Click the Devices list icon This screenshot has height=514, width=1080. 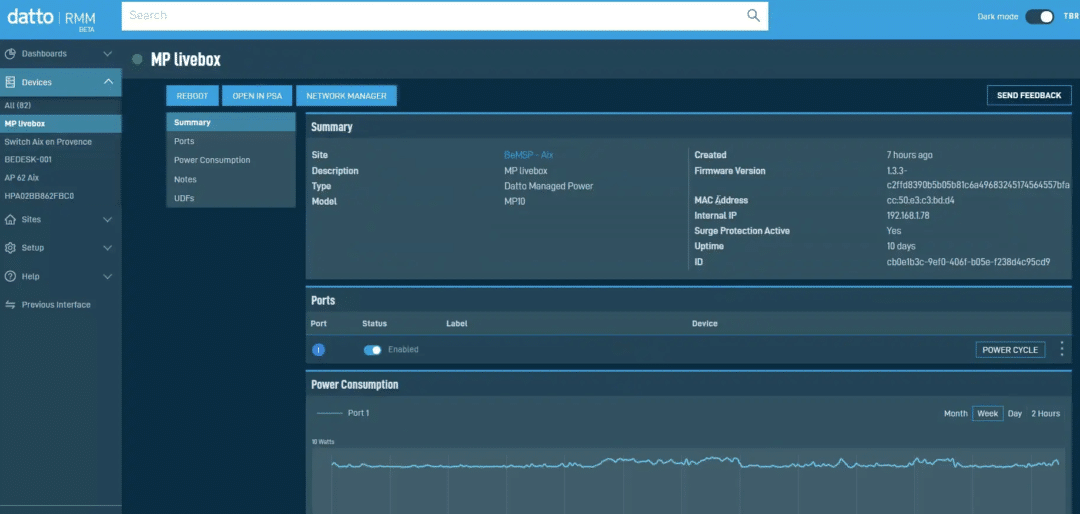(10, 82)
